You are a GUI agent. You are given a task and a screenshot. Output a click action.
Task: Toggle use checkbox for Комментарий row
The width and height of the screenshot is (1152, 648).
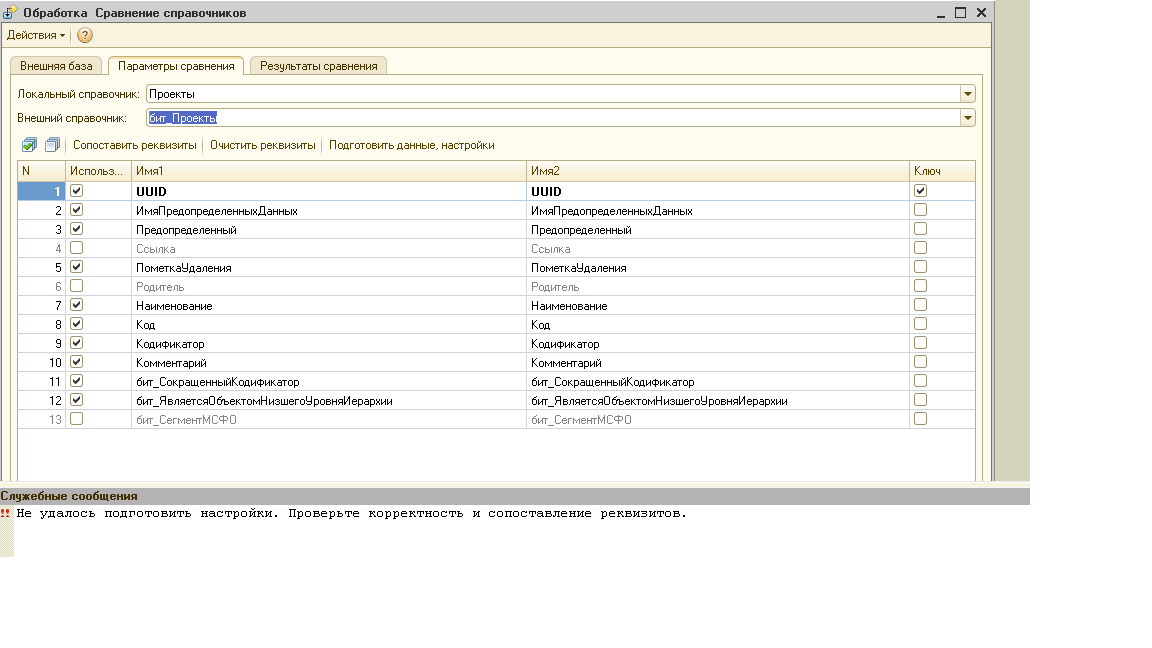coord(76,361)
